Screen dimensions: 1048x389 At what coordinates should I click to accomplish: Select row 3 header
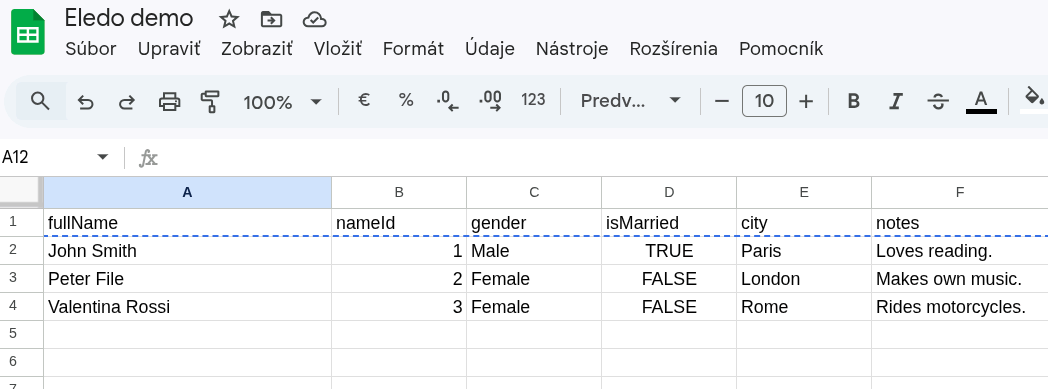tap(21, 279)
